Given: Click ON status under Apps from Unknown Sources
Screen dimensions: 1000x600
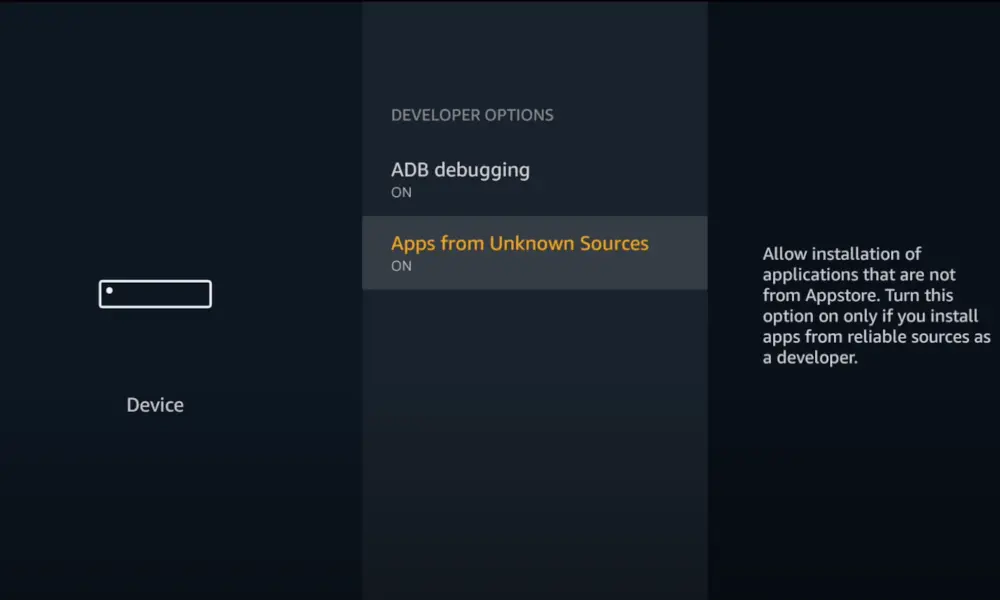Looking at the screenshot, I should click(x=401, y=266).
